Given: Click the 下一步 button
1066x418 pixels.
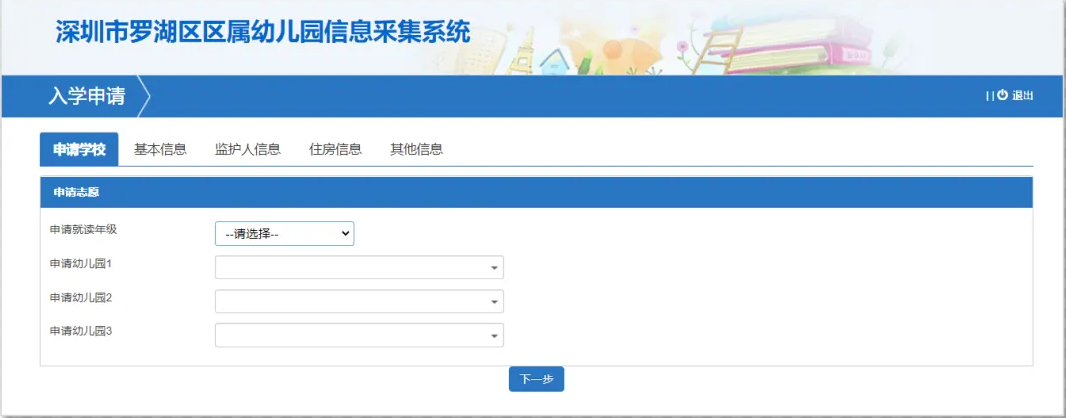Looking at the screenshot, I should (536, 379).
